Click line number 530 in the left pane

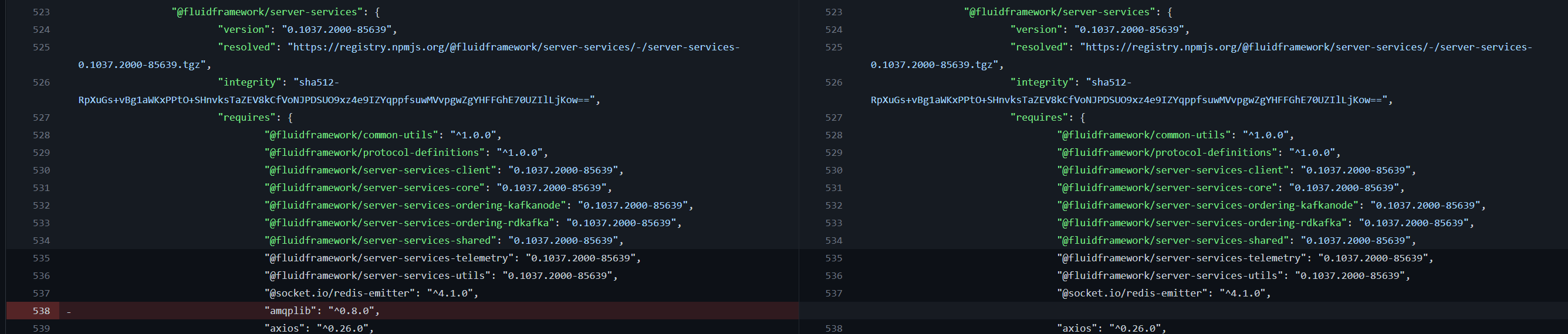pos(42,171)
